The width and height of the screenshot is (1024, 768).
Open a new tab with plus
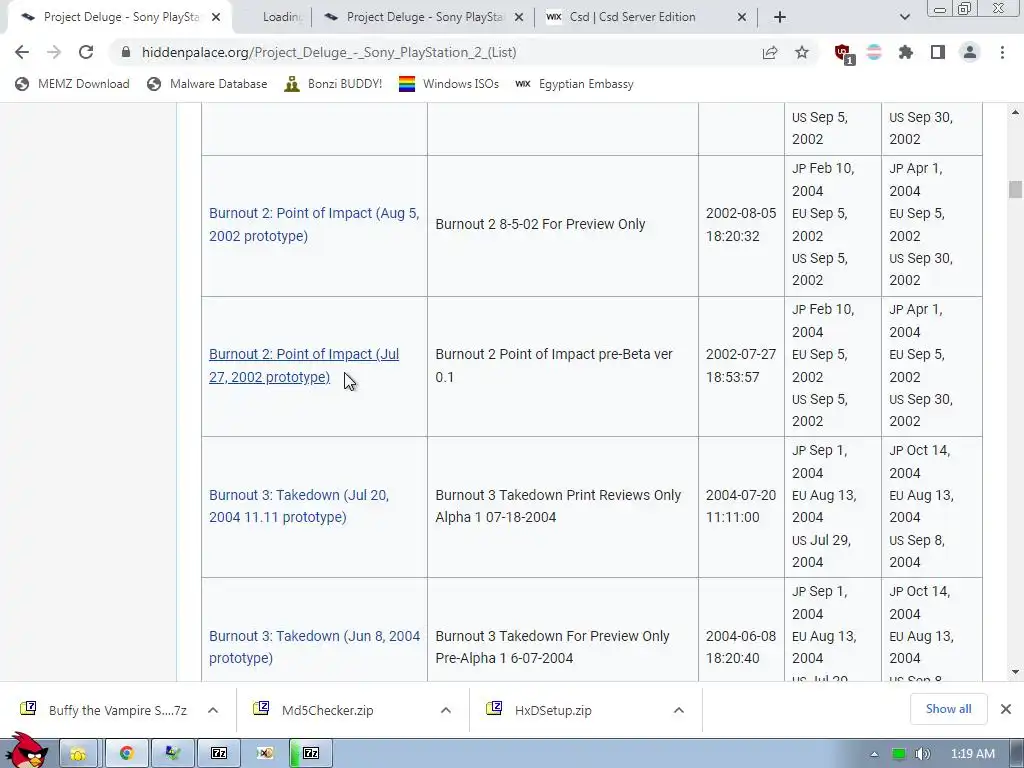(x=780, y=17)
